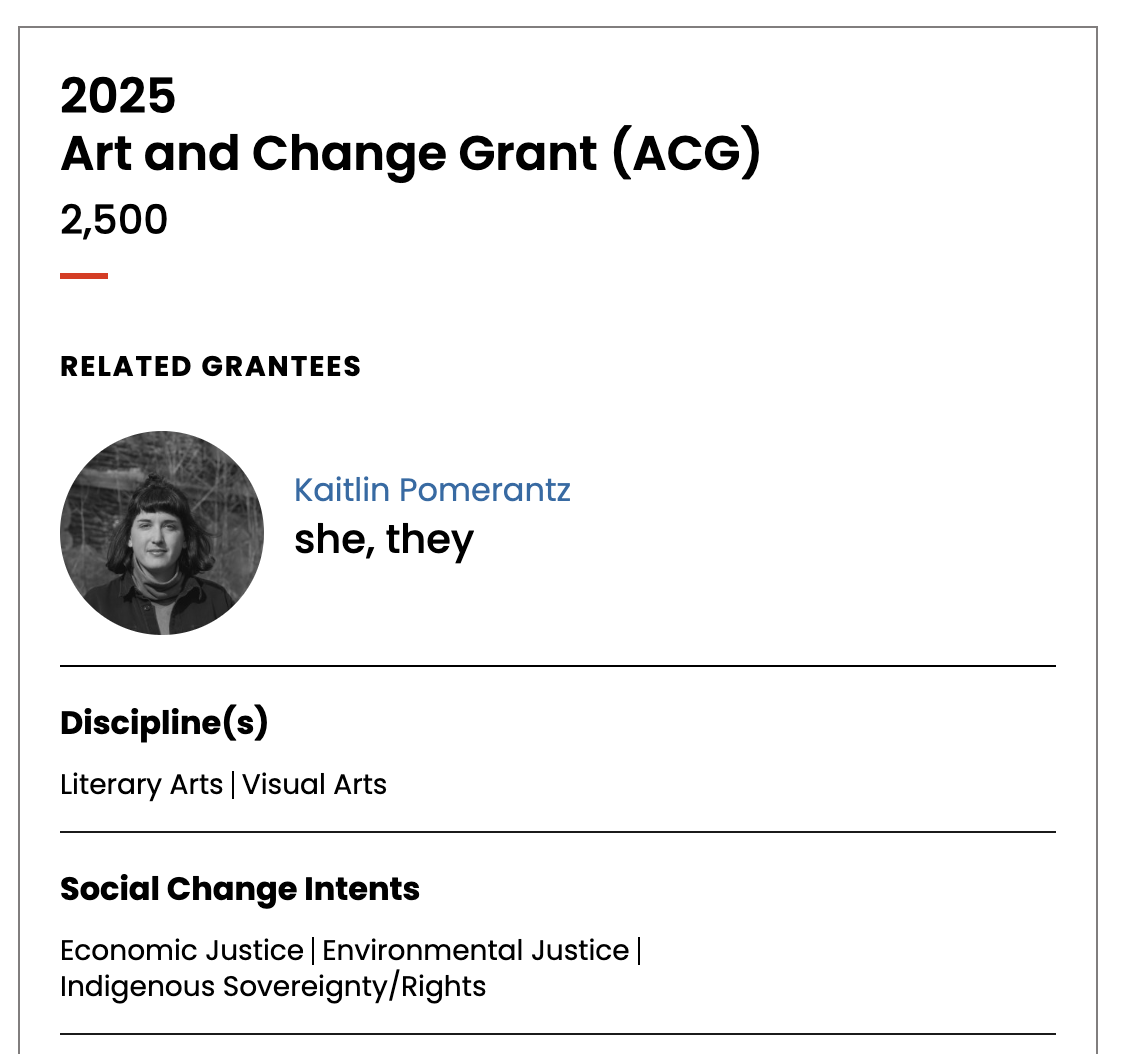This screenshot has width=1126, height=1054.
Task: Click the divider line below Indigenous Sovereignty/Rights
Action: [558, 1034]
